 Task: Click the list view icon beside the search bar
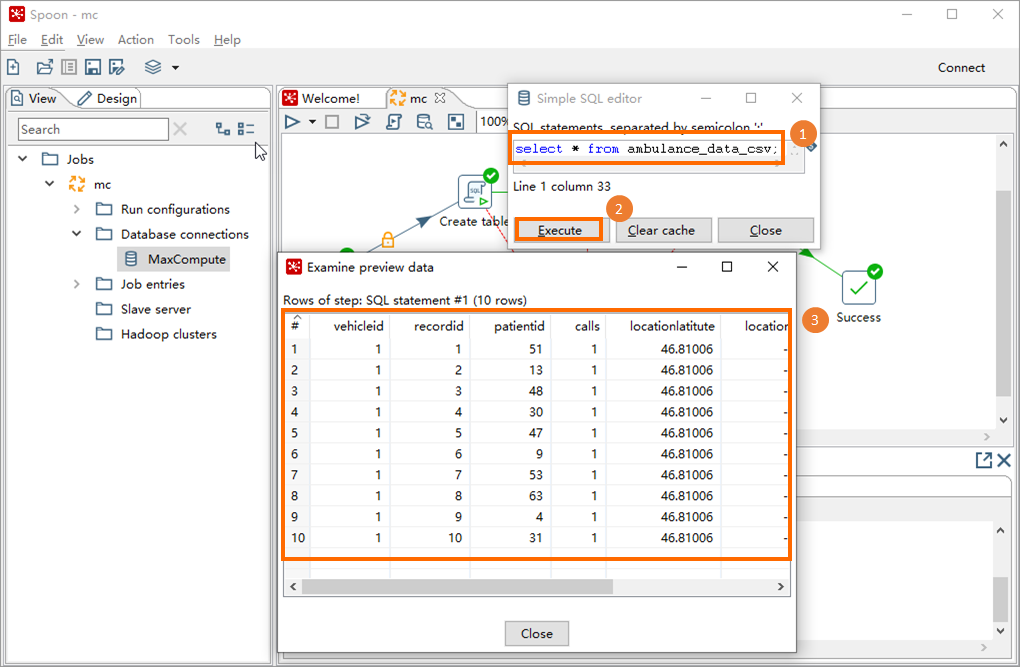(245, 129)
